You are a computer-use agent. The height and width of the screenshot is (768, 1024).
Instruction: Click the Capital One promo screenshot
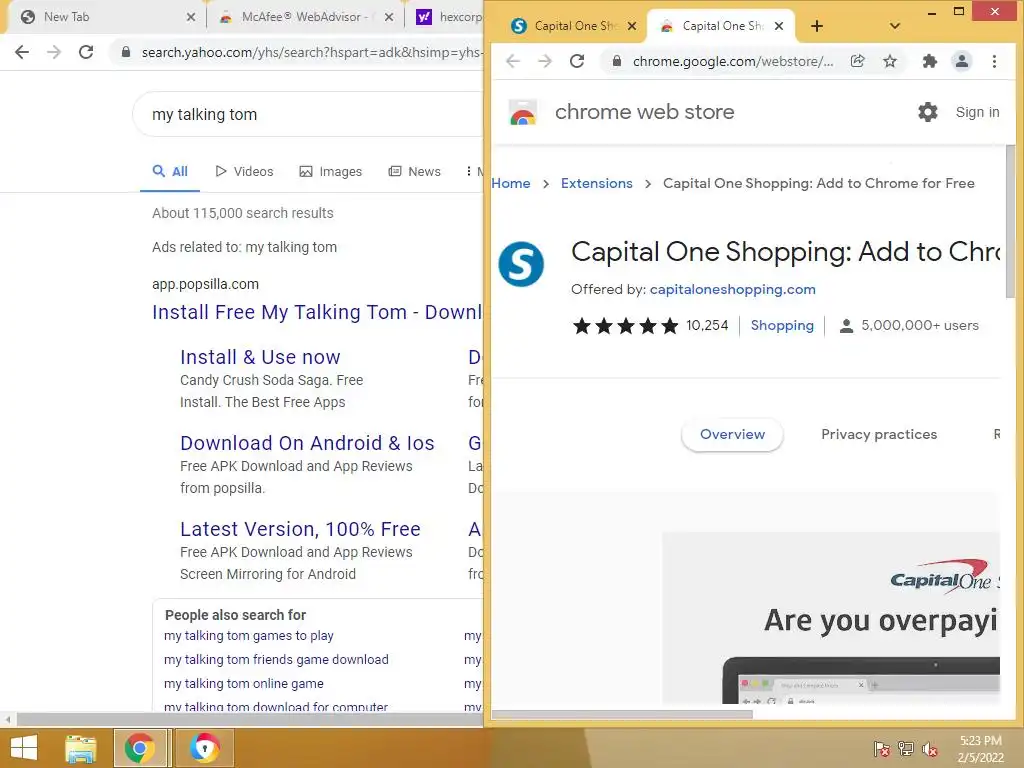(x=831, y=618)
